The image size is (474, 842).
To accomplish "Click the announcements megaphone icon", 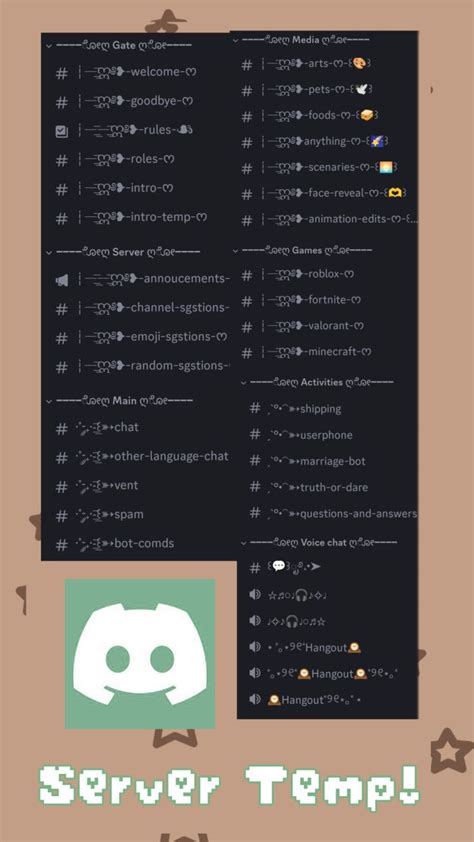I will [62, 279].
